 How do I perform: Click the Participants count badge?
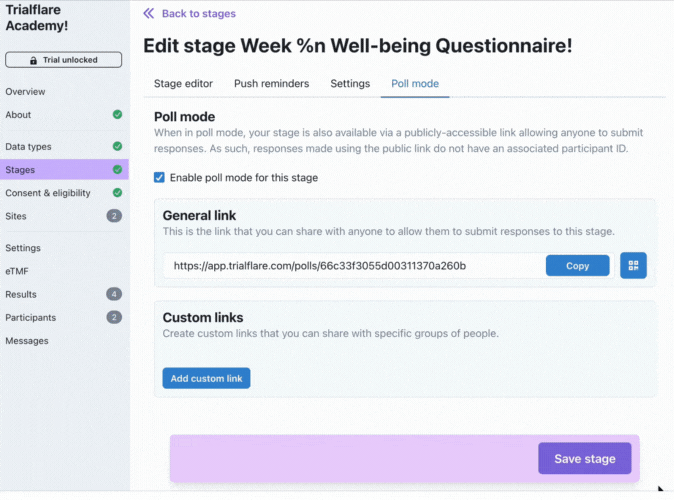pos(114,317)
